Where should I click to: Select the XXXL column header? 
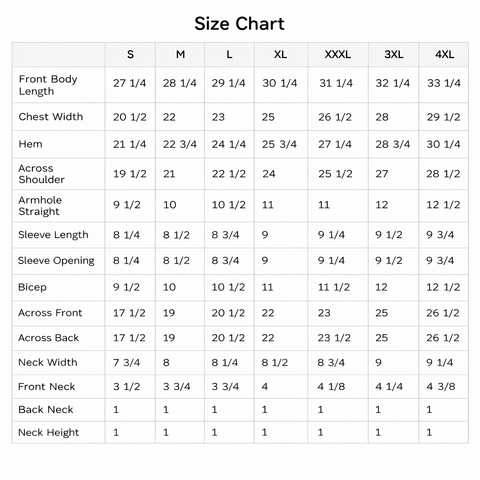[338, 54]
